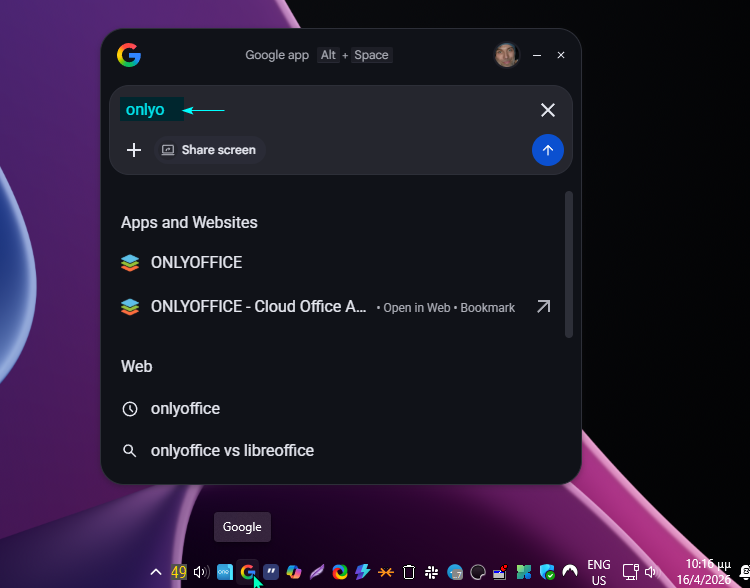Open the clock showing 10:16 and 16/4/2026
750x588 pixels.
tap(703, 572)
